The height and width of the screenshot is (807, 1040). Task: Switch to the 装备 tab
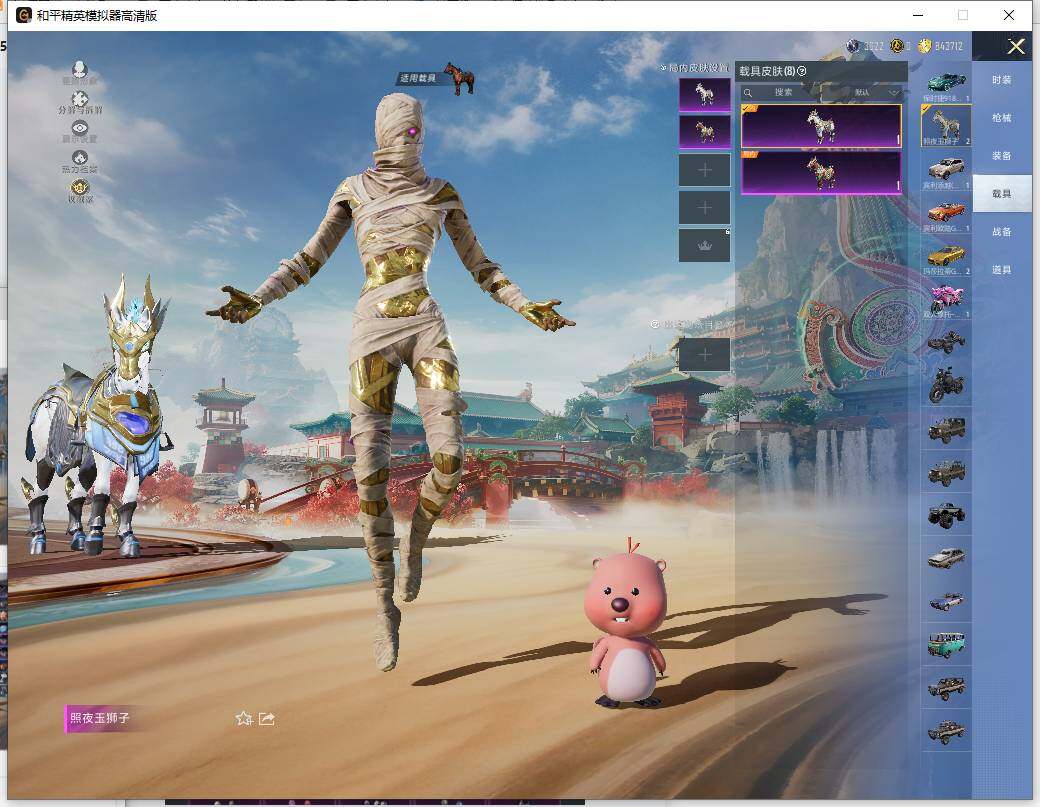1002,156
